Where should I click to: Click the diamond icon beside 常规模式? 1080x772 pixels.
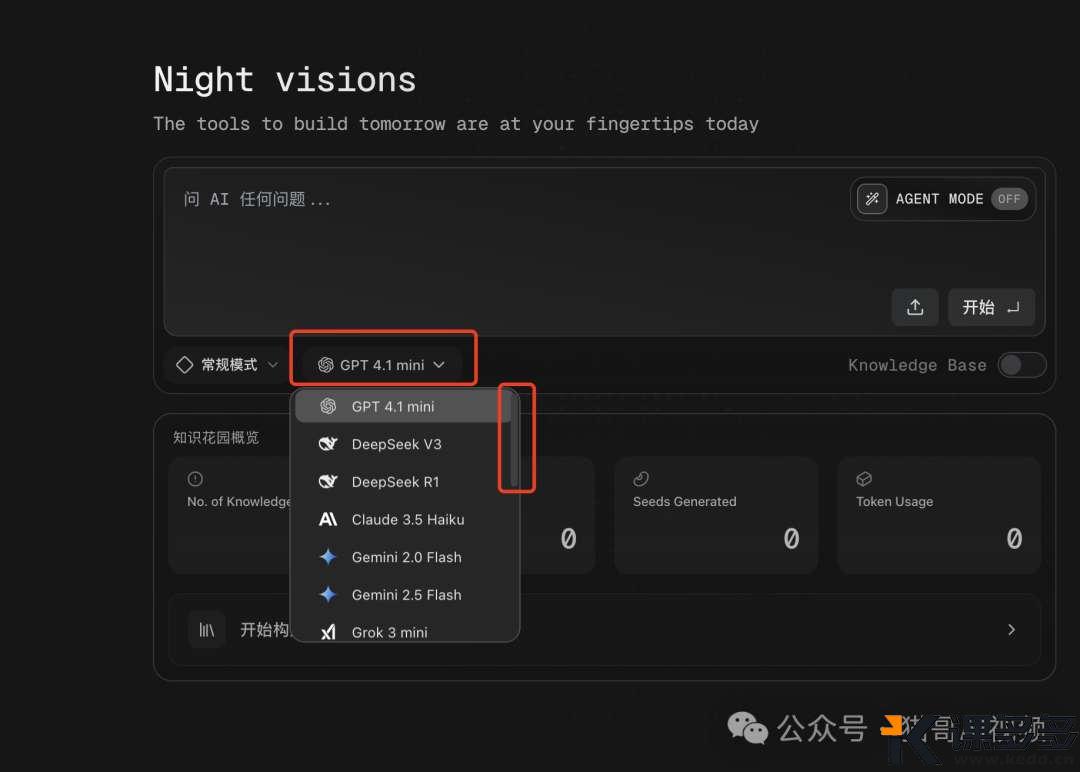tap(185, 364)
